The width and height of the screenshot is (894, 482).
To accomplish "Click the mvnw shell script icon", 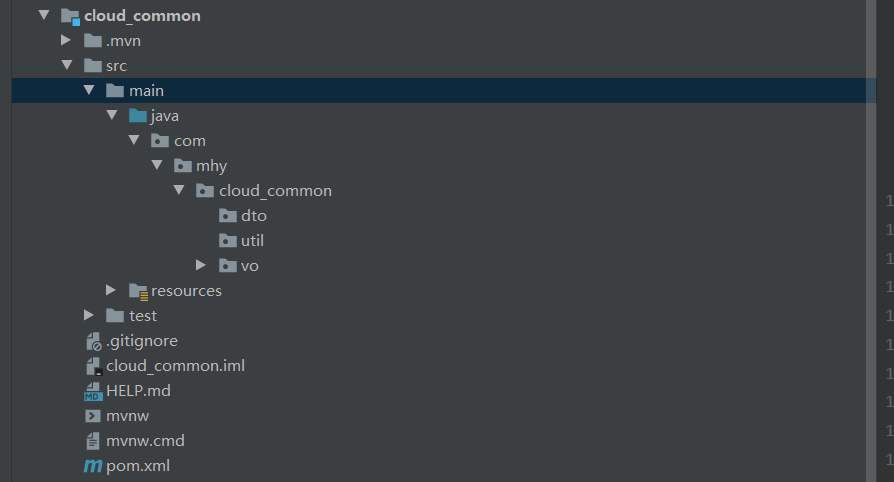I will pyautogui.click(x=92, y=416).
